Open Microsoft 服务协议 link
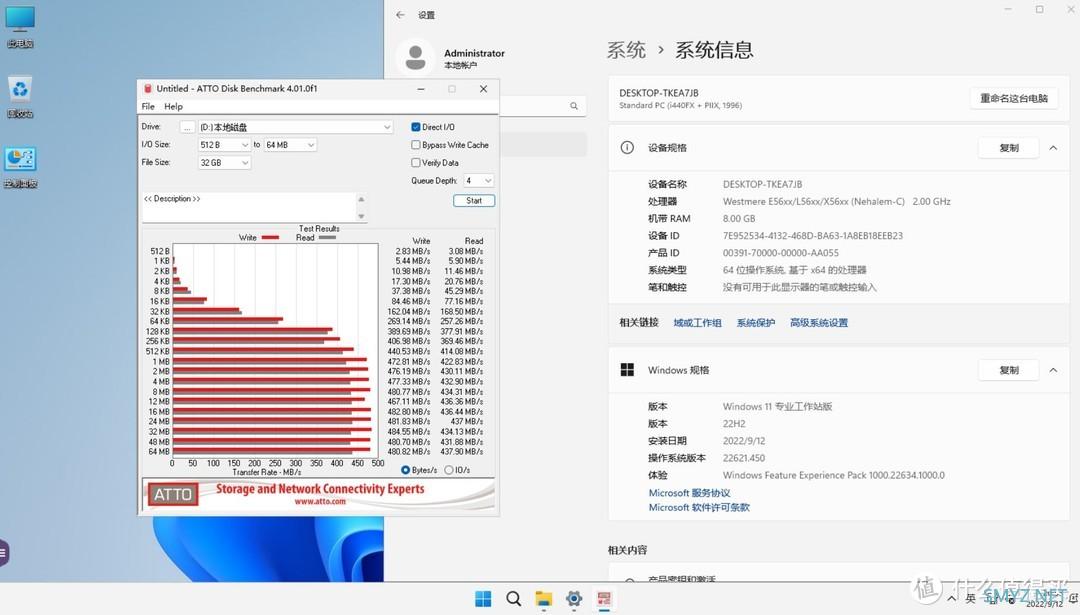 689,493
